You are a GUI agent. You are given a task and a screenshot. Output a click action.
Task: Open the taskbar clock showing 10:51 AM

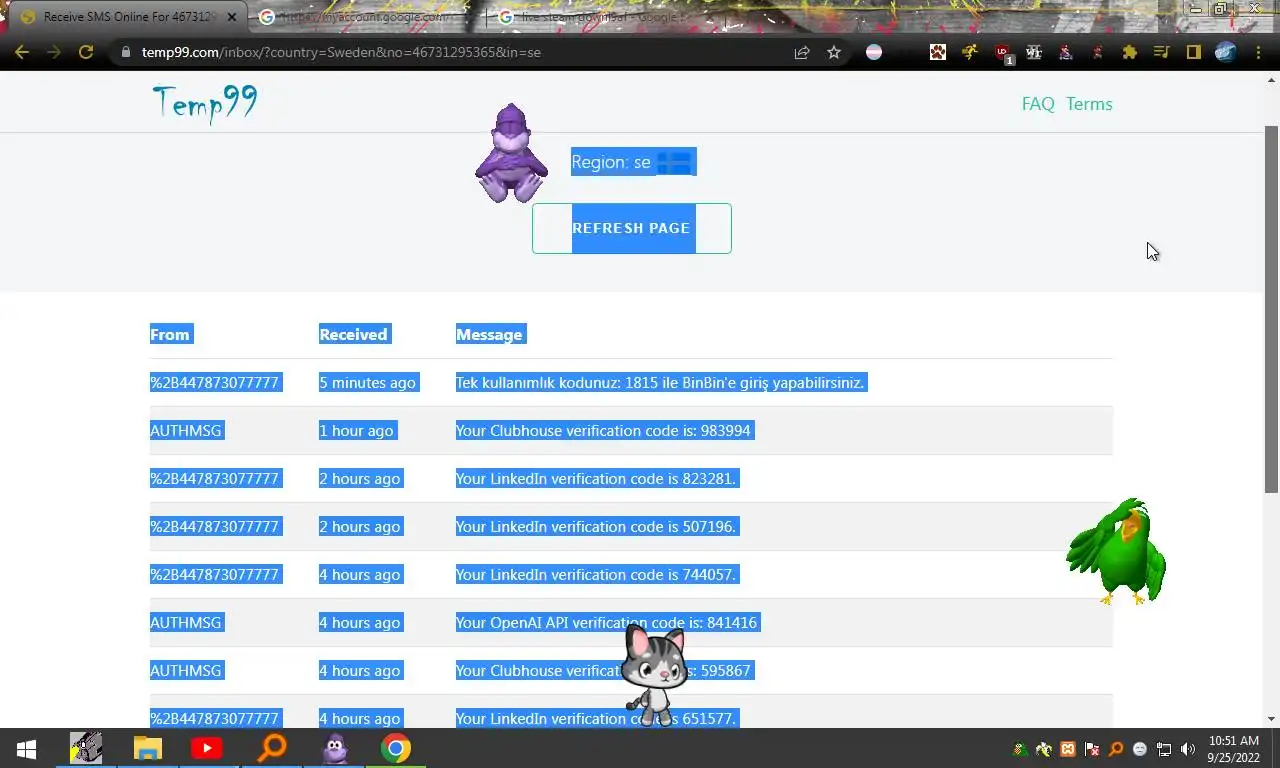pyautogui.click(x=1233, y=749)
